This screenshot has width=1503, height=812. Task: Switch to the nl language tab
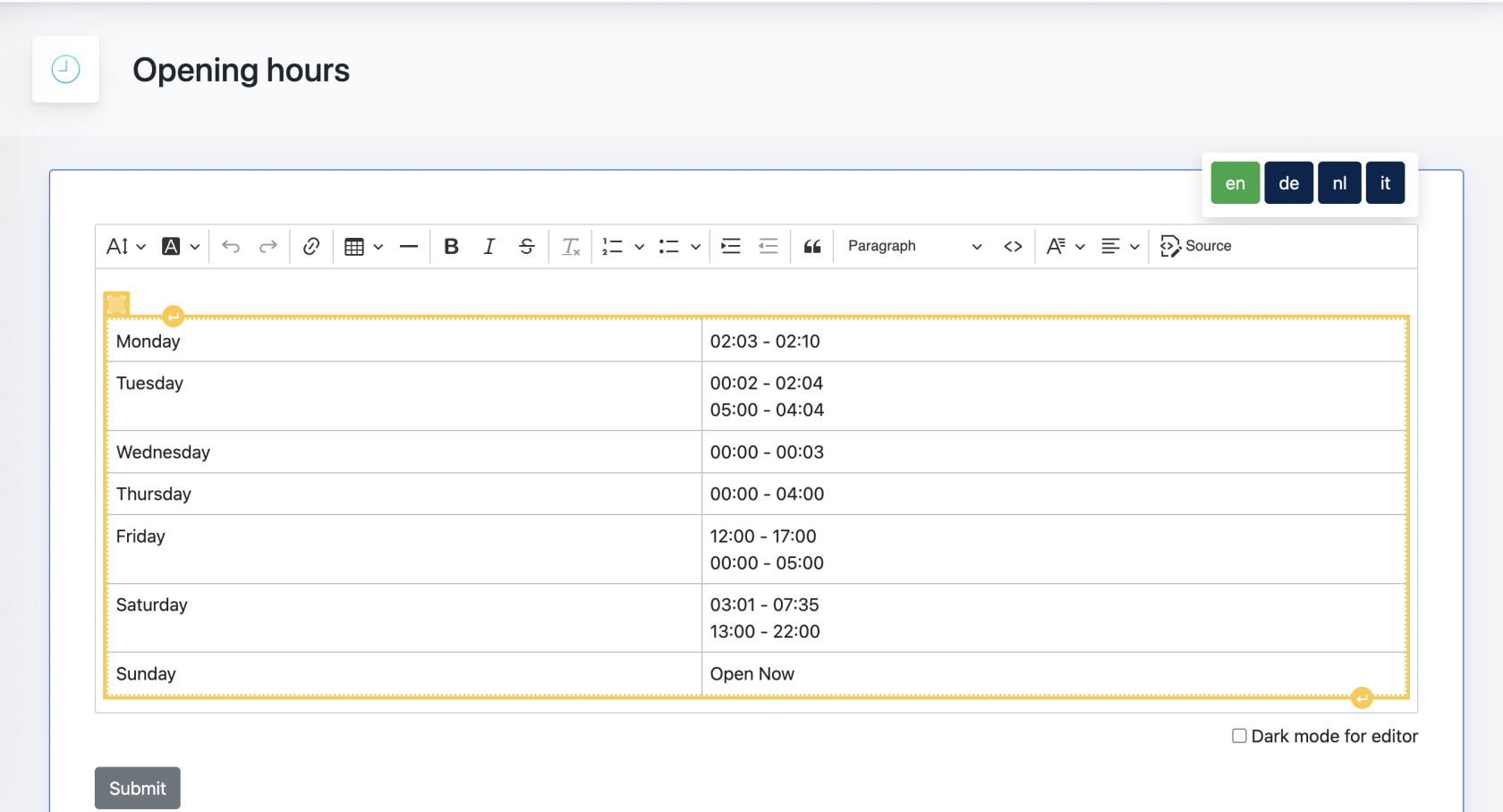pos(1339,183)
